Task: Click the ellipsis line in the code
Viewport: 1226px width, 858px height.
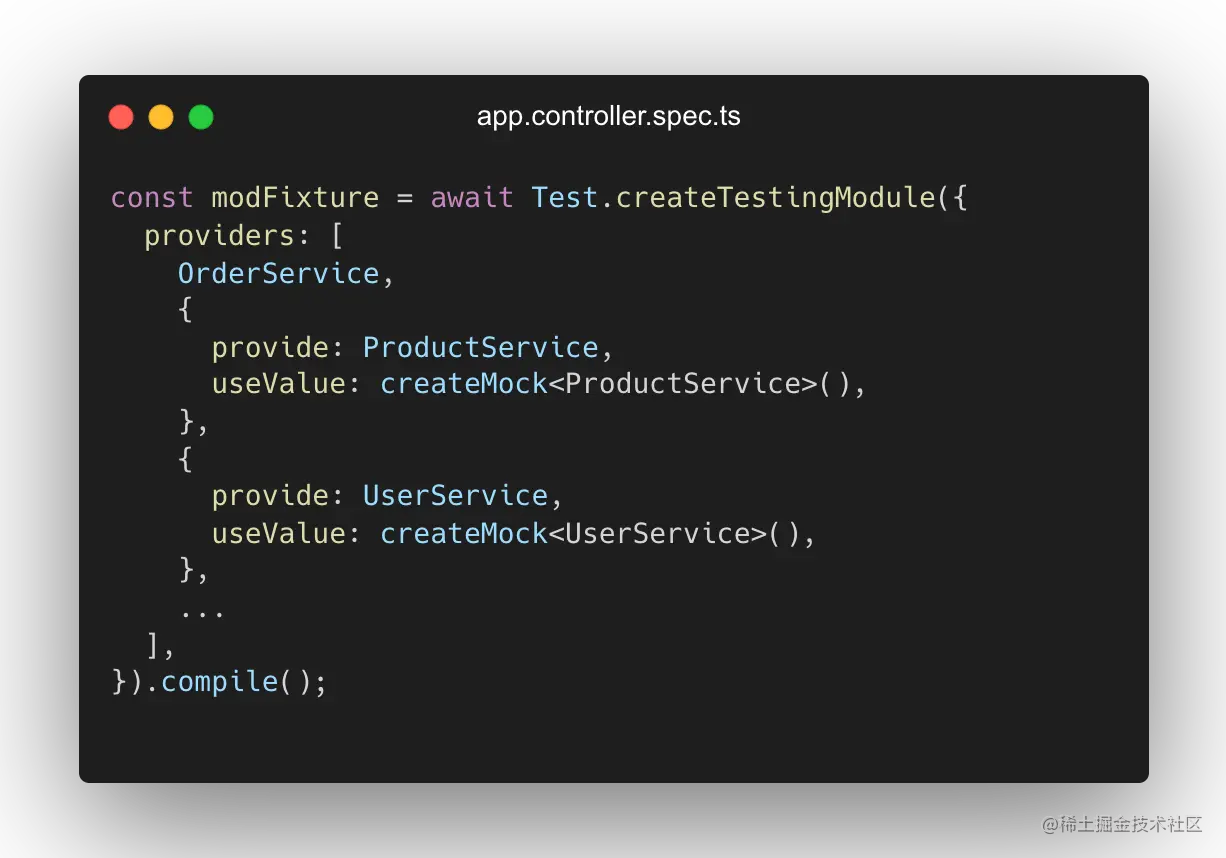Action: coord(203,612)
